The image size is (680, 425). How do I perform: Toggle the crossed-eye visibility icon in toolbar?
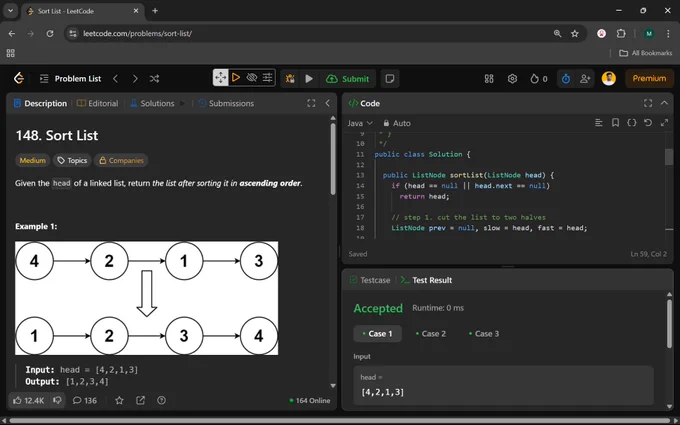tap(252, 78)
